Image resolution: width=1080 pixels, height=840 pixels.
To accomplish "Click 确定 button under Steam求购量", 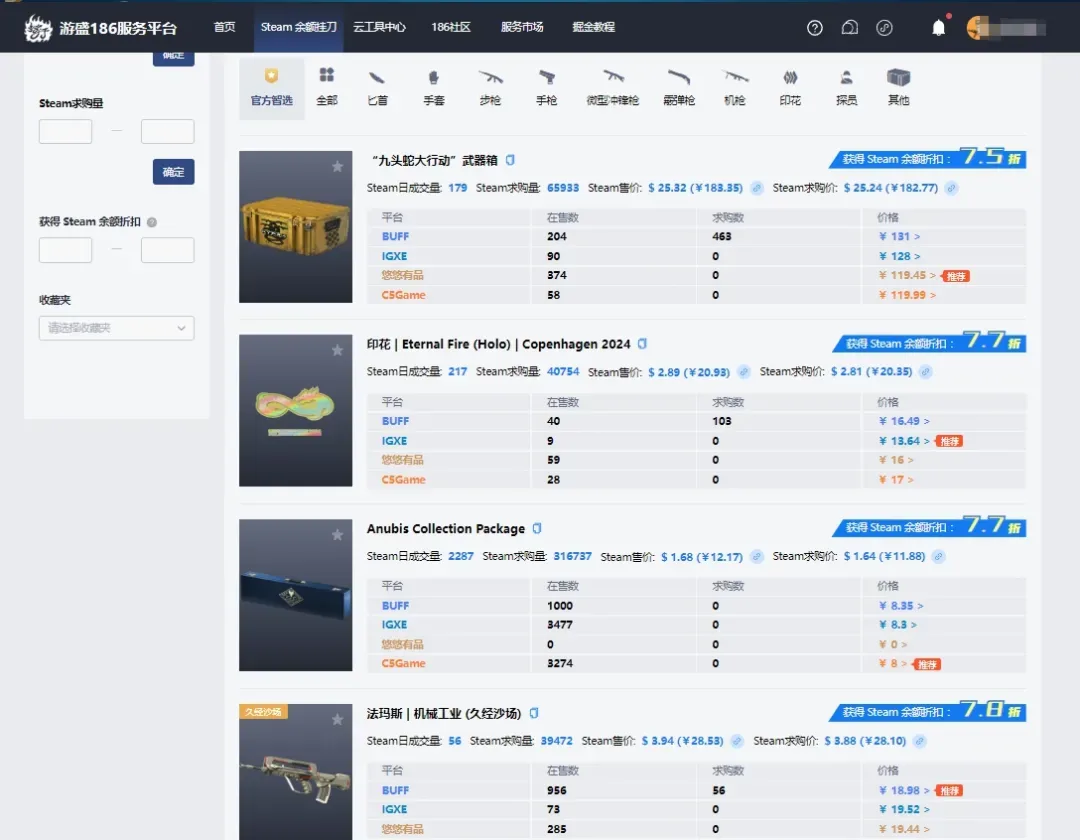I will [173, 172].
